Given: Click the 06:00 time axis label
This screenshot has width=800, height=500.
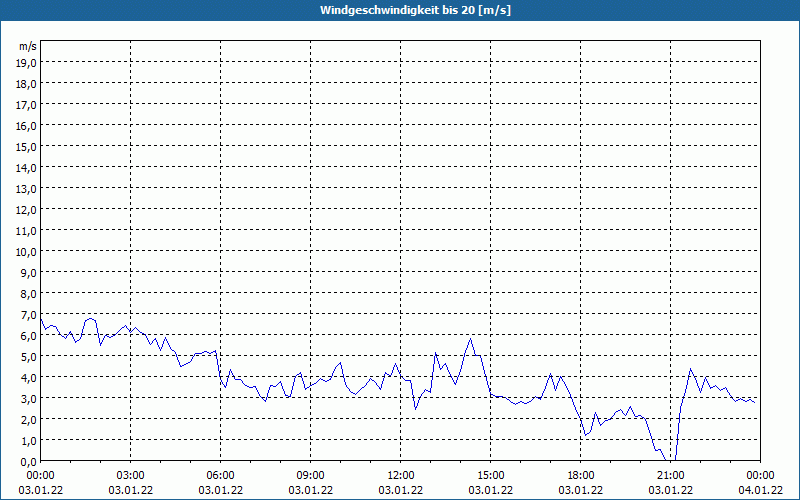Looking at the screenshot, I should [220, 476].
